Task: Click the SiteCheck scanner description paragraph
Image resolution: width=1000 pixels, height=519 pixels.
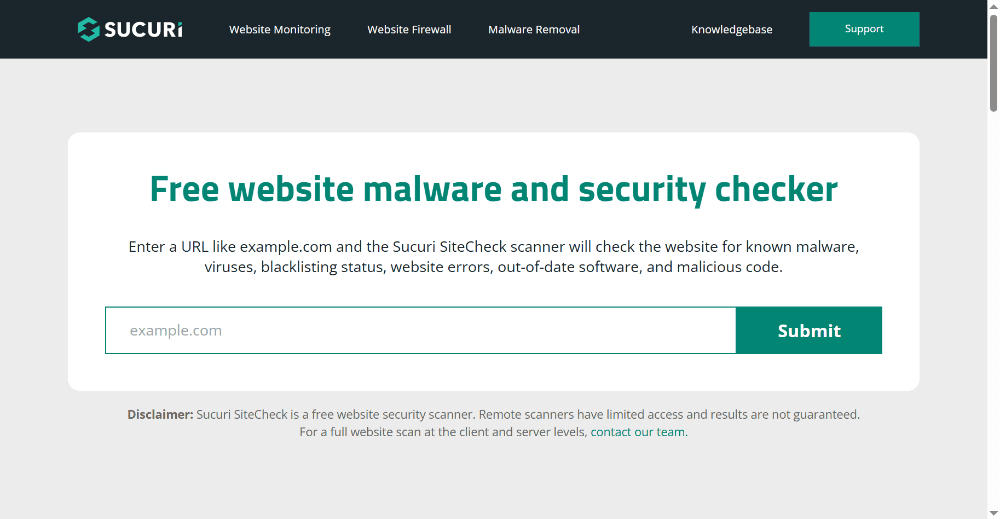Action: [x=494, y=256]
